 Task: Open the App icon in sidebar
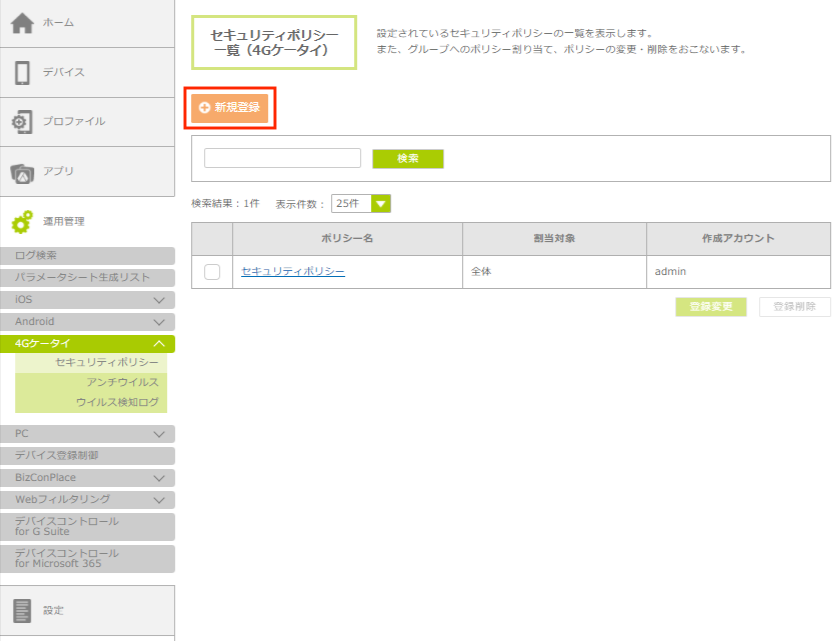pos(22,172)
